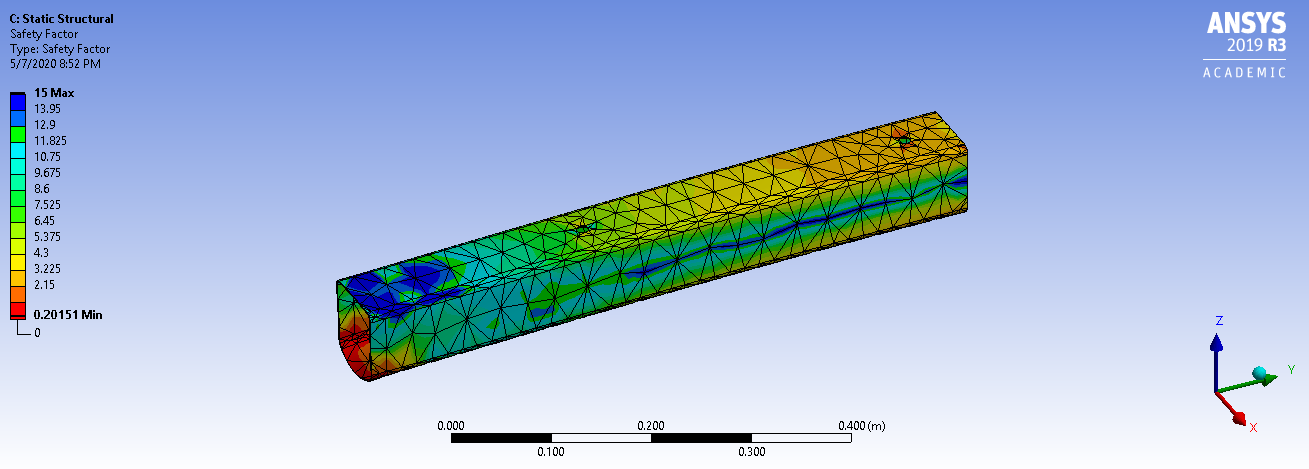The image size is (1309, 469).
Task: Click the scale ruler bar
Action: [x=651, y=438]
